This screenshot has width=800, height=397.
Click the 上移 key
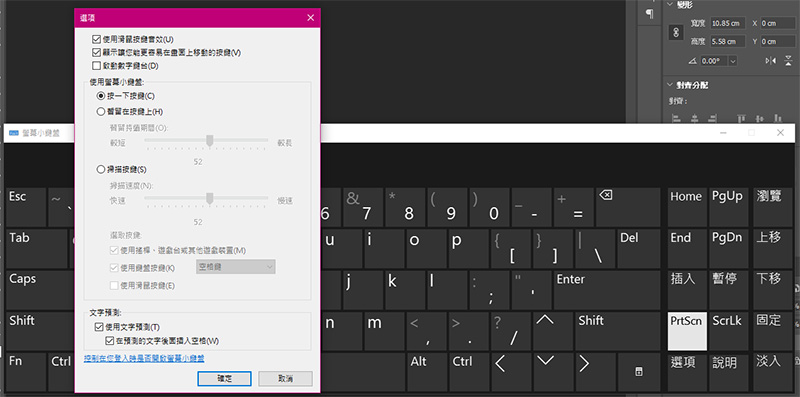tap(773, 249)
